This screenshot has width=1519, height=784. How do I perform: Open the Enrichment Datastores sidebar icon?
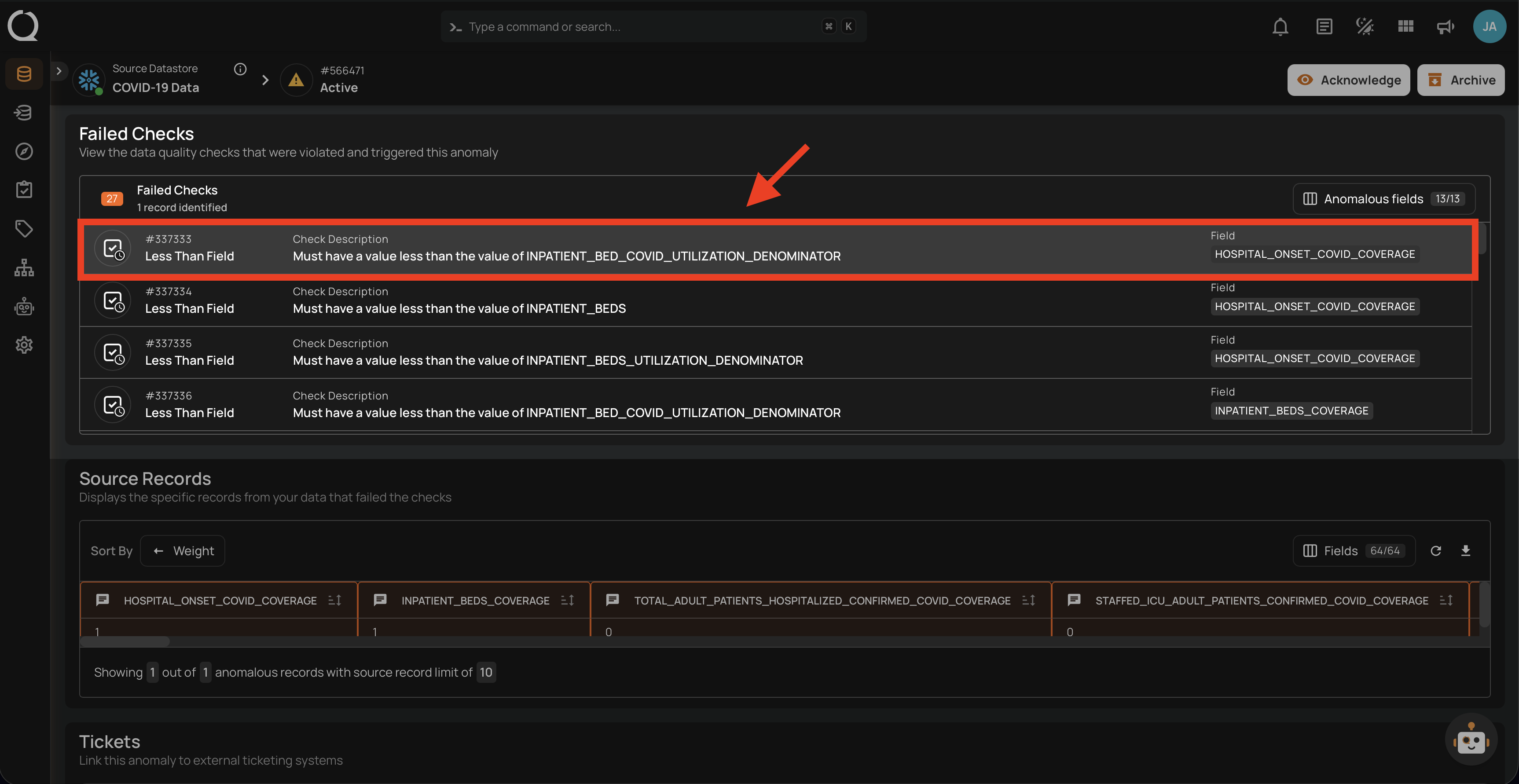(24, 112)
